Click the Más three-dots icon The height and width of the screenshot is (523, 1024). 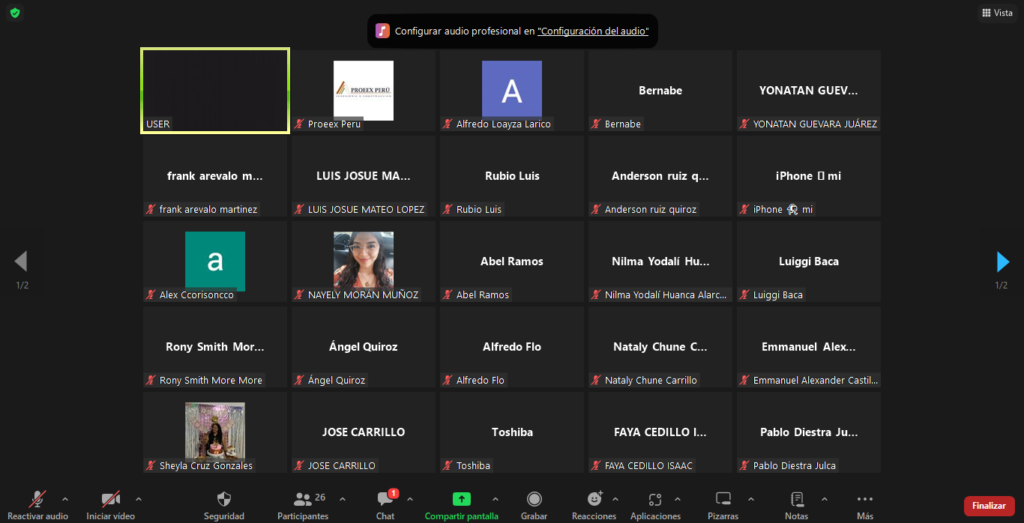[x=865, y=499]
